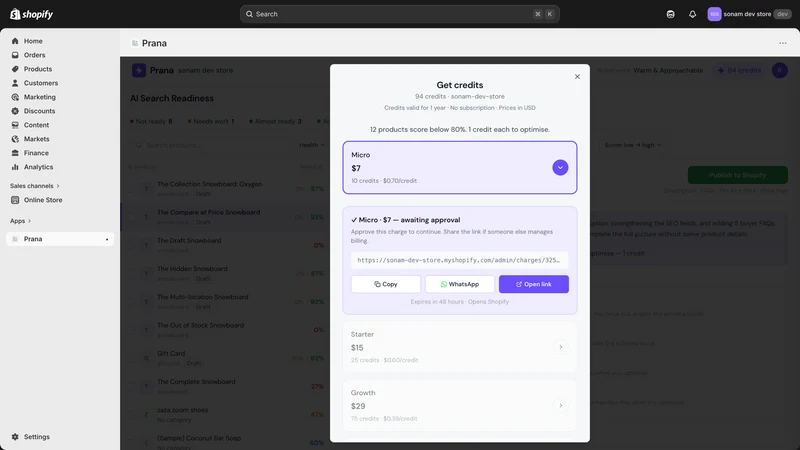Click the 94 credits badge in Prana header
Viewport: 800px width, 450px height.
(739, 70)
